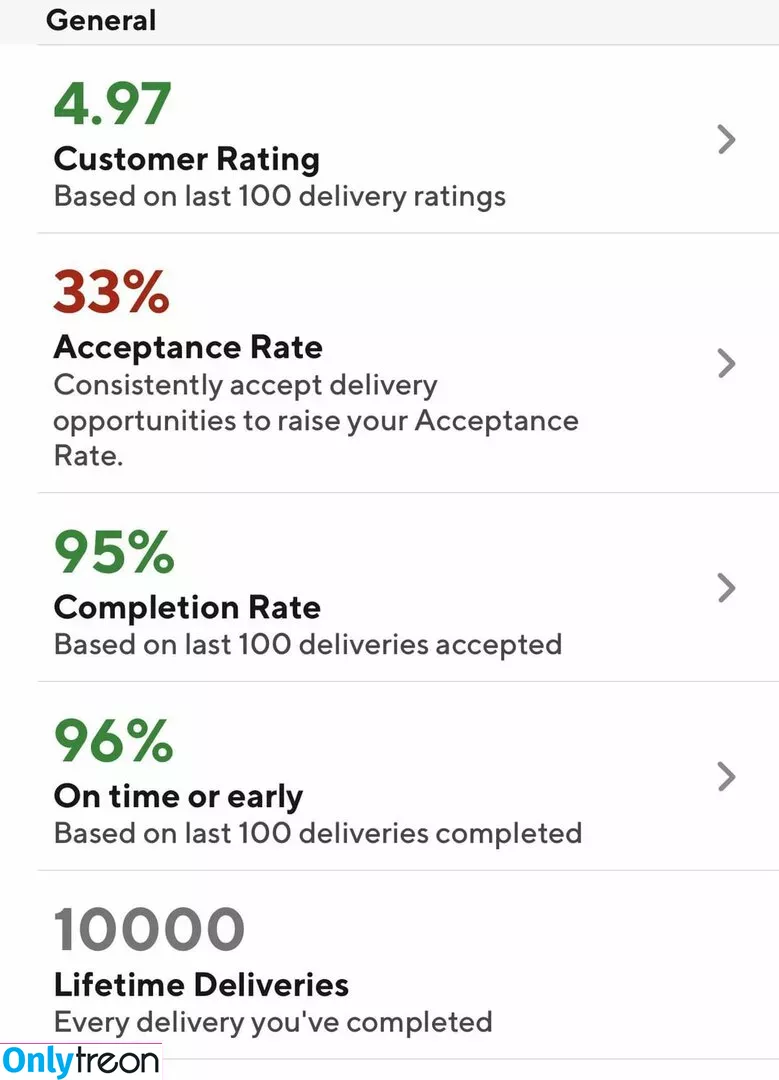The image size is (779, 1080).
Task: Open Customer Rating details via its chevron
Action: [x=726, y=139]
